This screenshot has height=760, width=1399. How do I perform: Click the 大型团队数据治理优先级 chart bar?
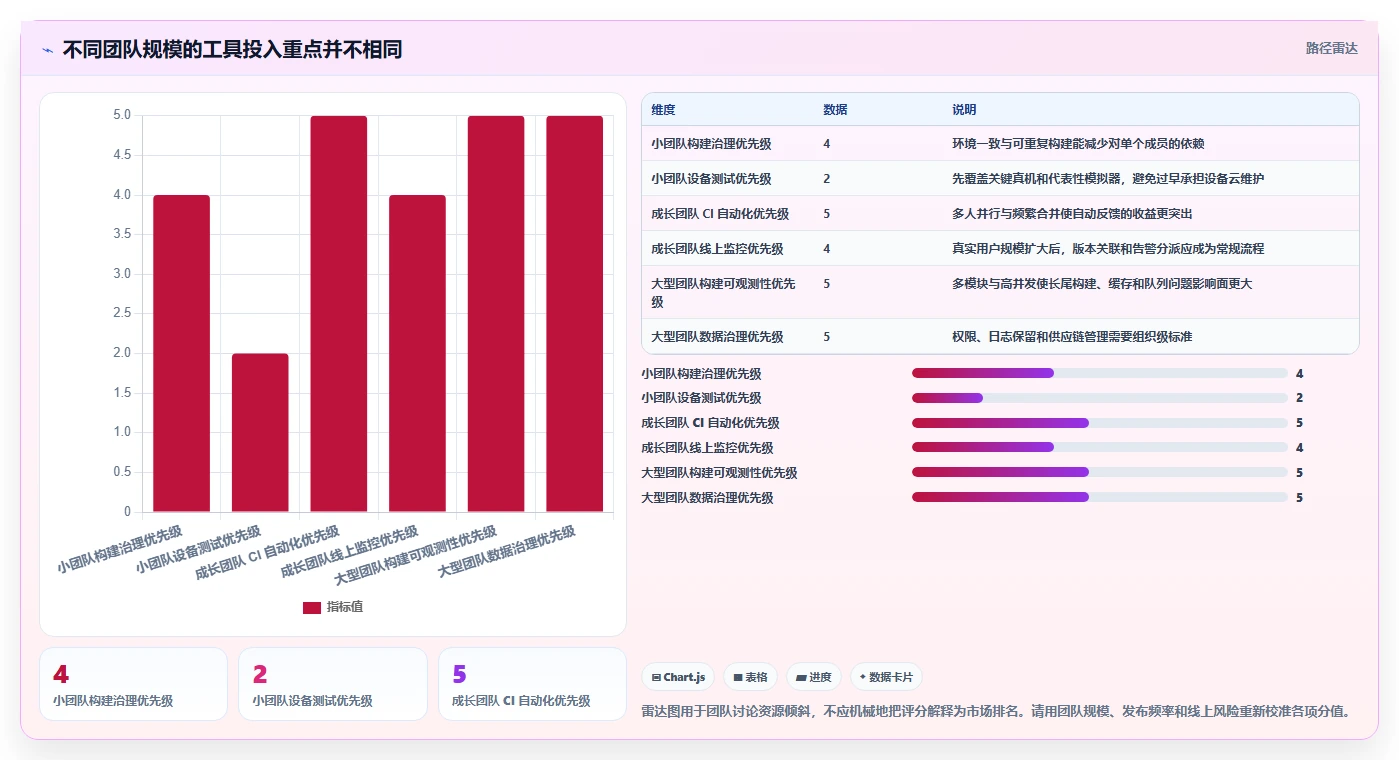coord(575,314)
